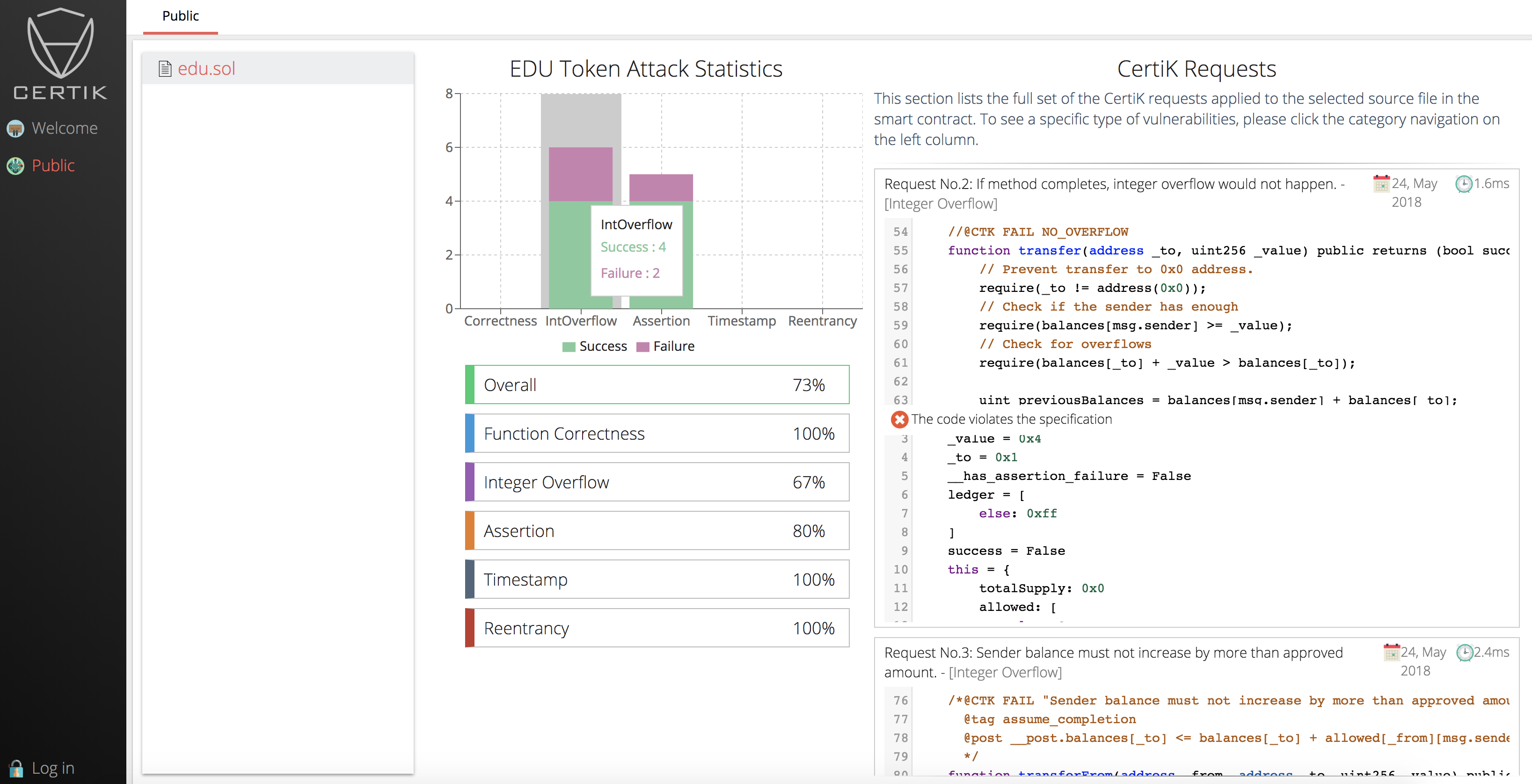Click the red error icon beside violation message
1532x784 pixels.
tap(899, 420)
